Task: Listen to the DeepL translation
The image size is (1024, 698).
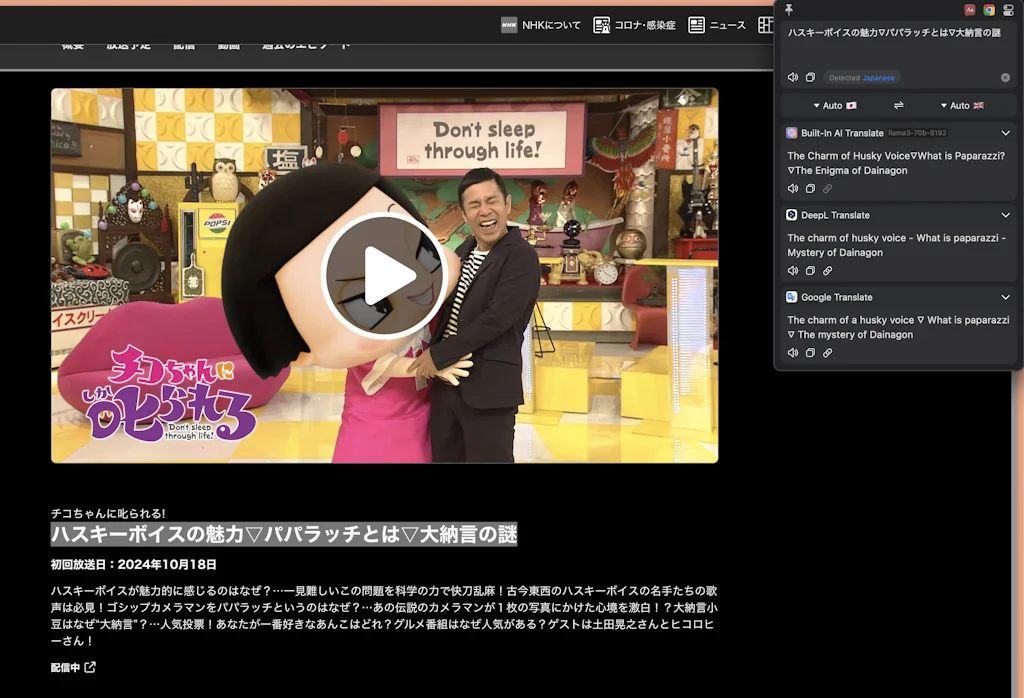Action: (793, 271)
